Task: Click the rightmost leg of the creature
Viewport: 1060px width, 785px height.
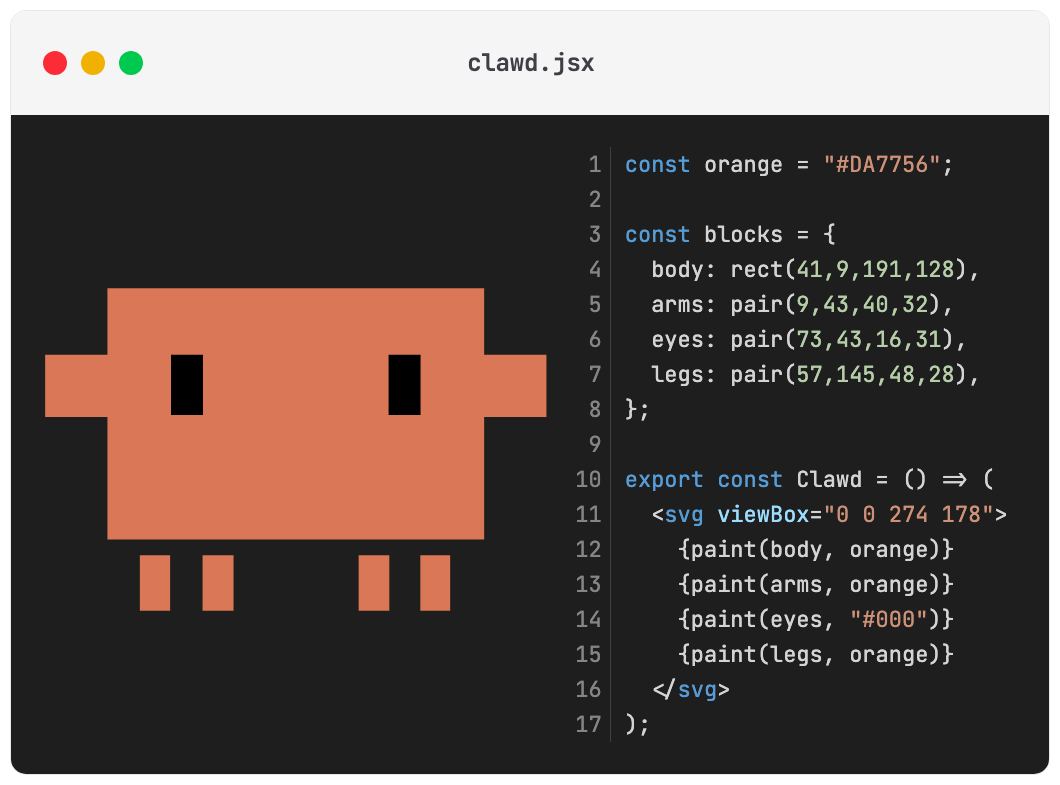Action: (435, 583)
